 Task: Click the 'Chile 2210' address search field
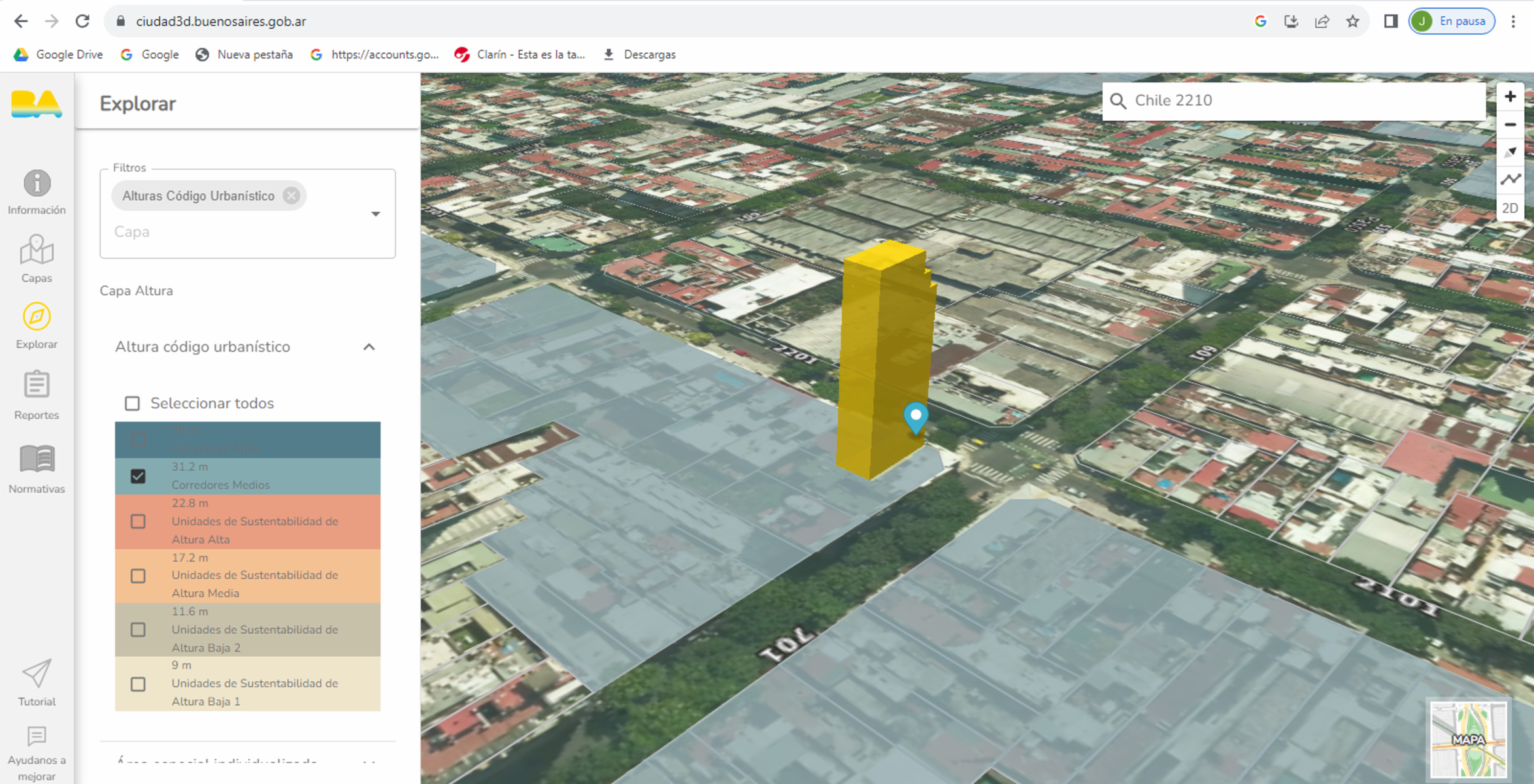1294,101
